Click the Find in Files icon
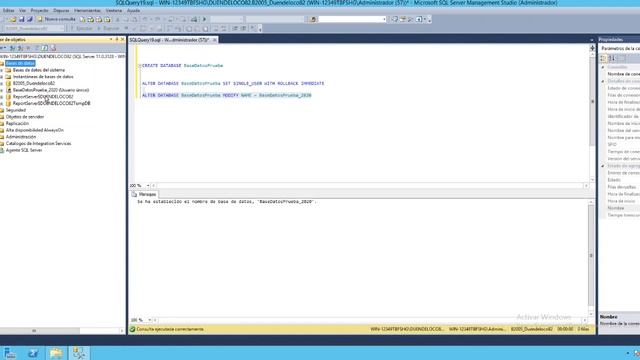The height and width of the screenshot is (360, 640). click(313, 19)
